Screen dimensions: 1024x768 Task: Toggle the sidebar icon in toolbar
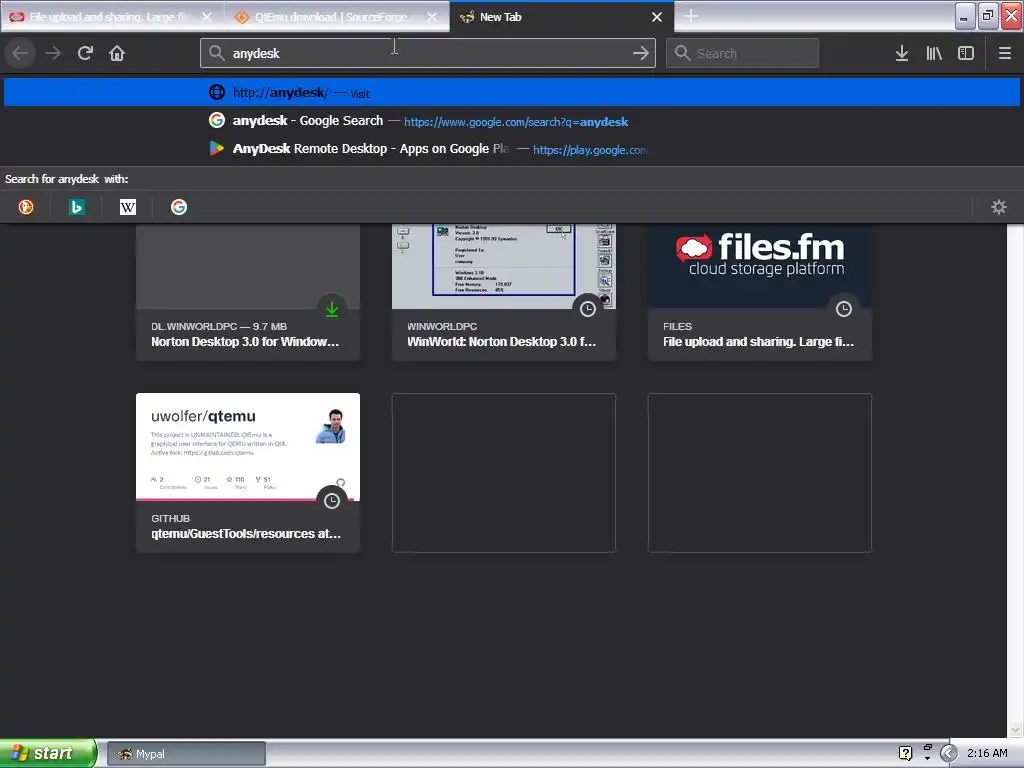(966, 53)
